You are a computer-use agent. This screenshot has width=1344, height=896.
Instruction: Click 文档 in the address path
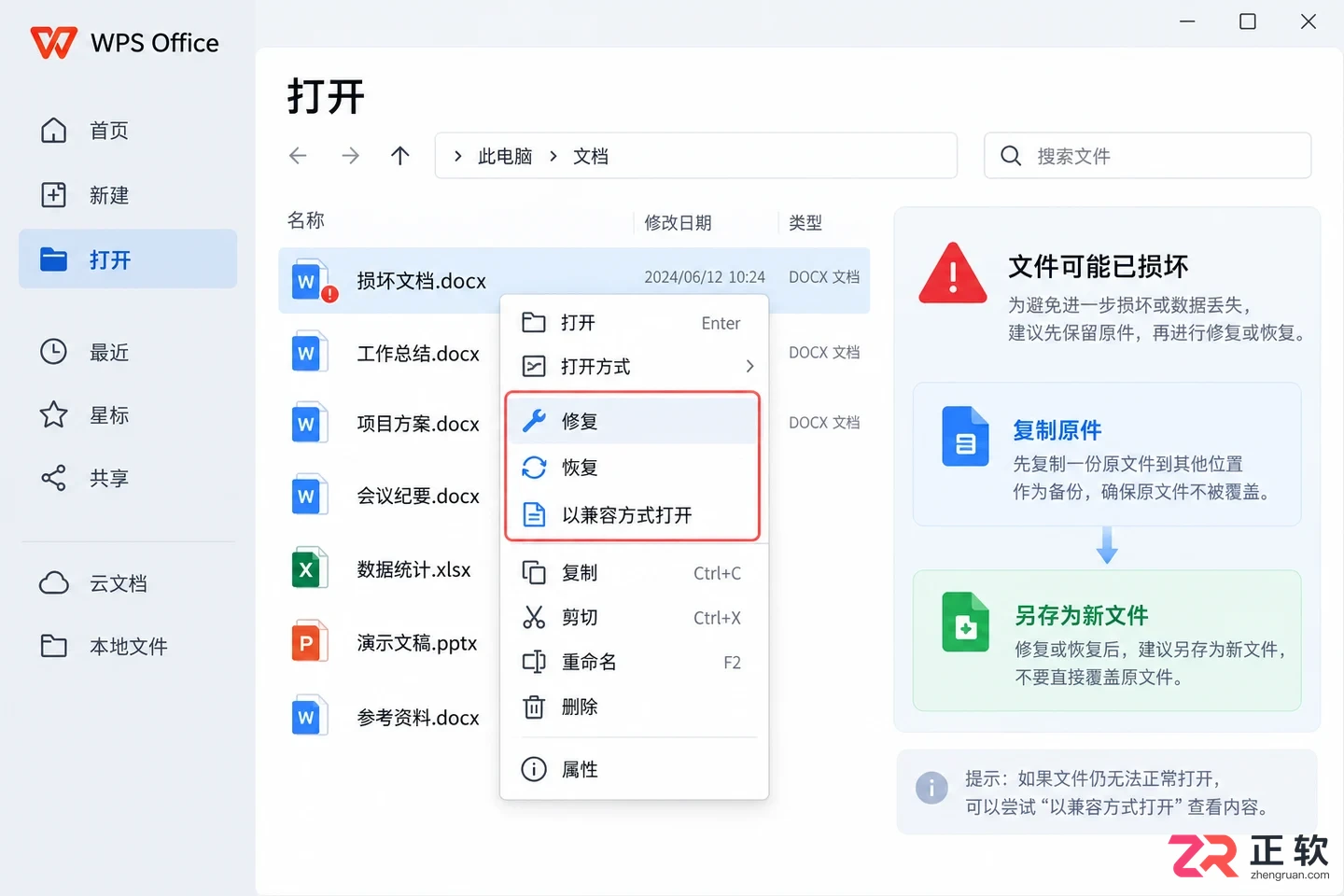(x=591, y=156)
